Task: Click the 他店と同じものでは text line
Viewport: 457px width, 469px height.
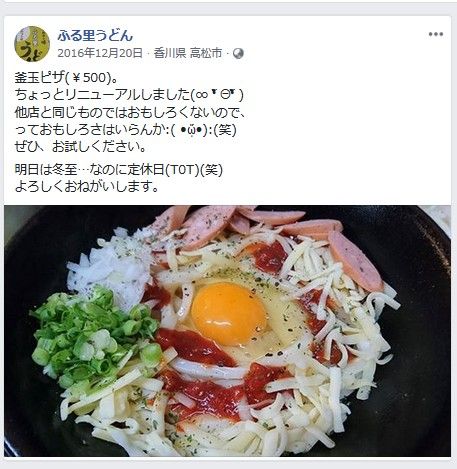Action: (130, 113)
